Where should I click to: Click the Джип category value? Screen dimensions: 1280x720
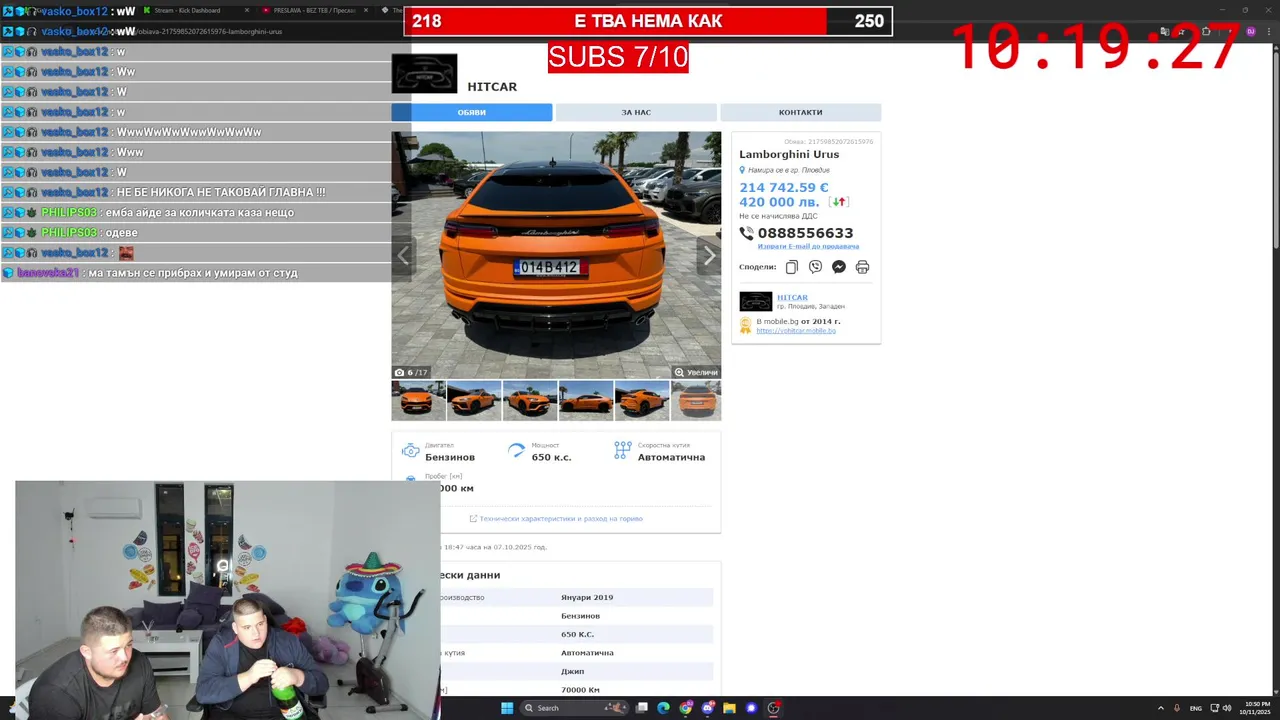pyautogui.click(x=572, y=671)
